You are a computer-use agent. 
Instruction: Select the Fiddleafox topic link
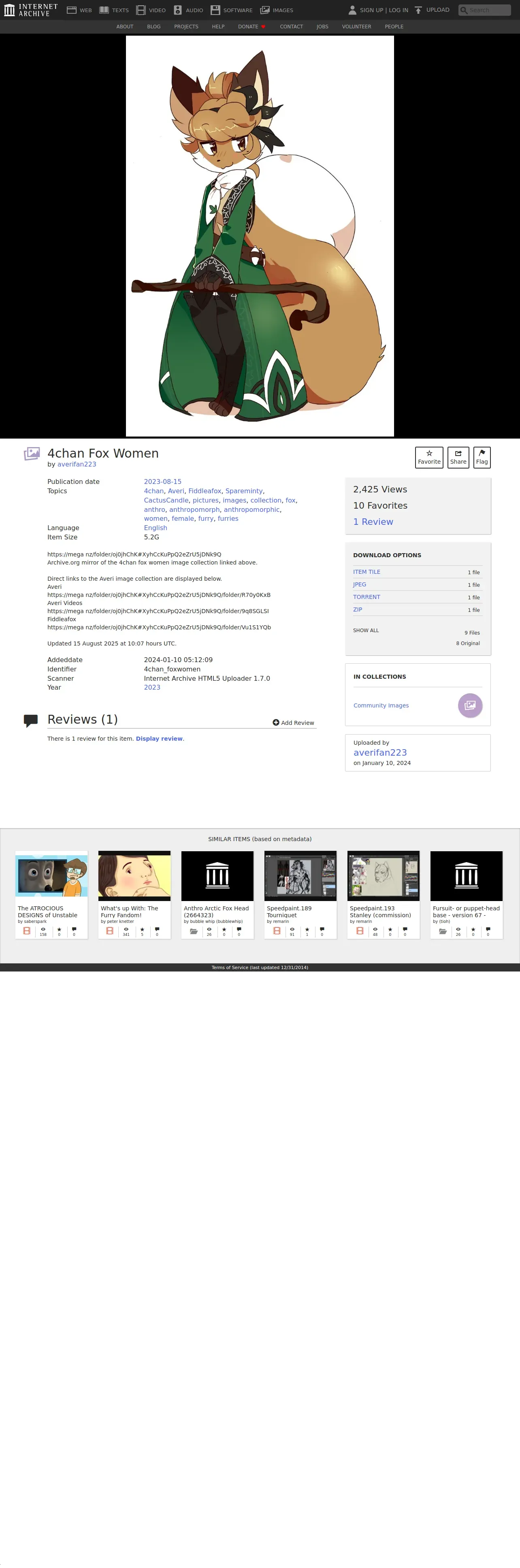pos(205,491)
